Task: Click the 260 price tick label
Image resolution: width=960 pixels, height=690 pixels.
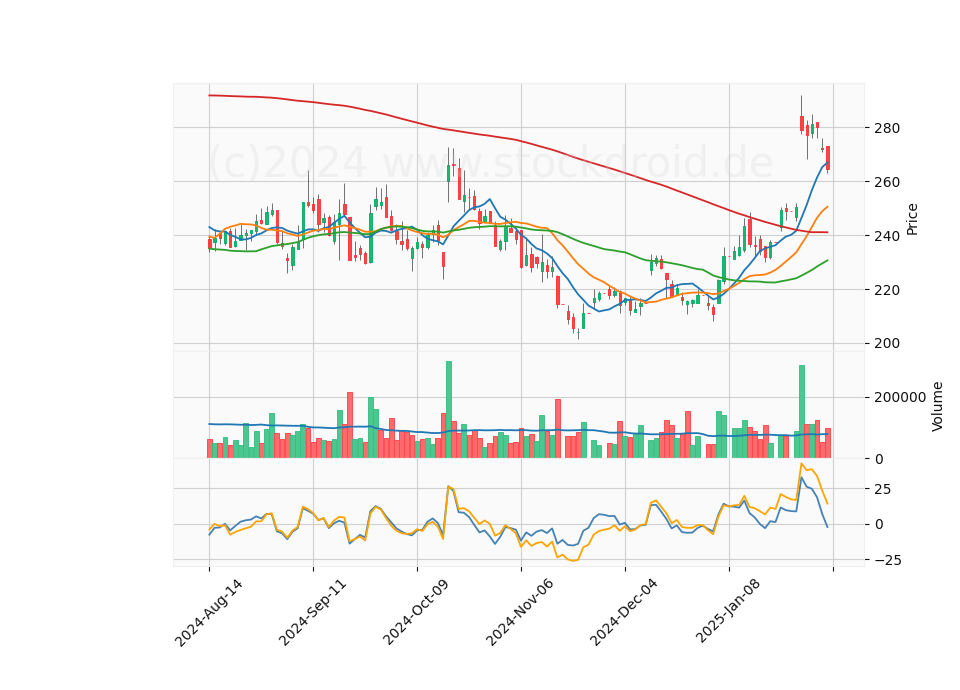Action: tap(888, 182)
